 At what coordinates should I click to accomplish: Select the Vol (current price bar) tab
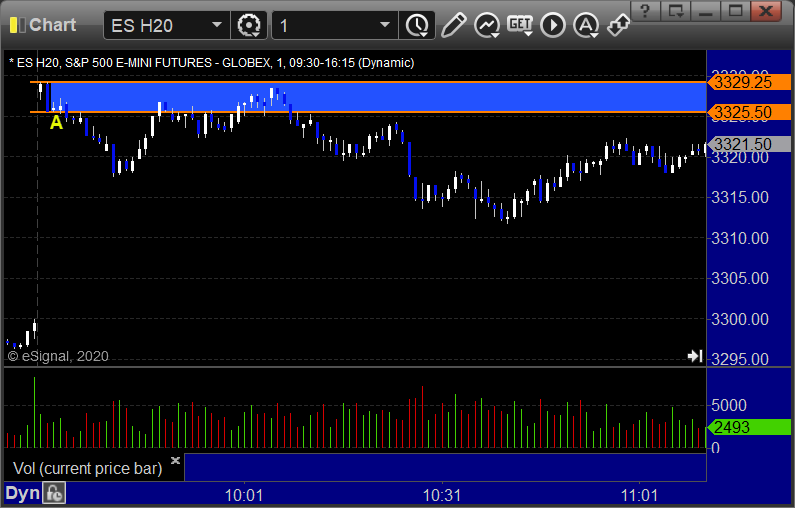tap(87, 468)
